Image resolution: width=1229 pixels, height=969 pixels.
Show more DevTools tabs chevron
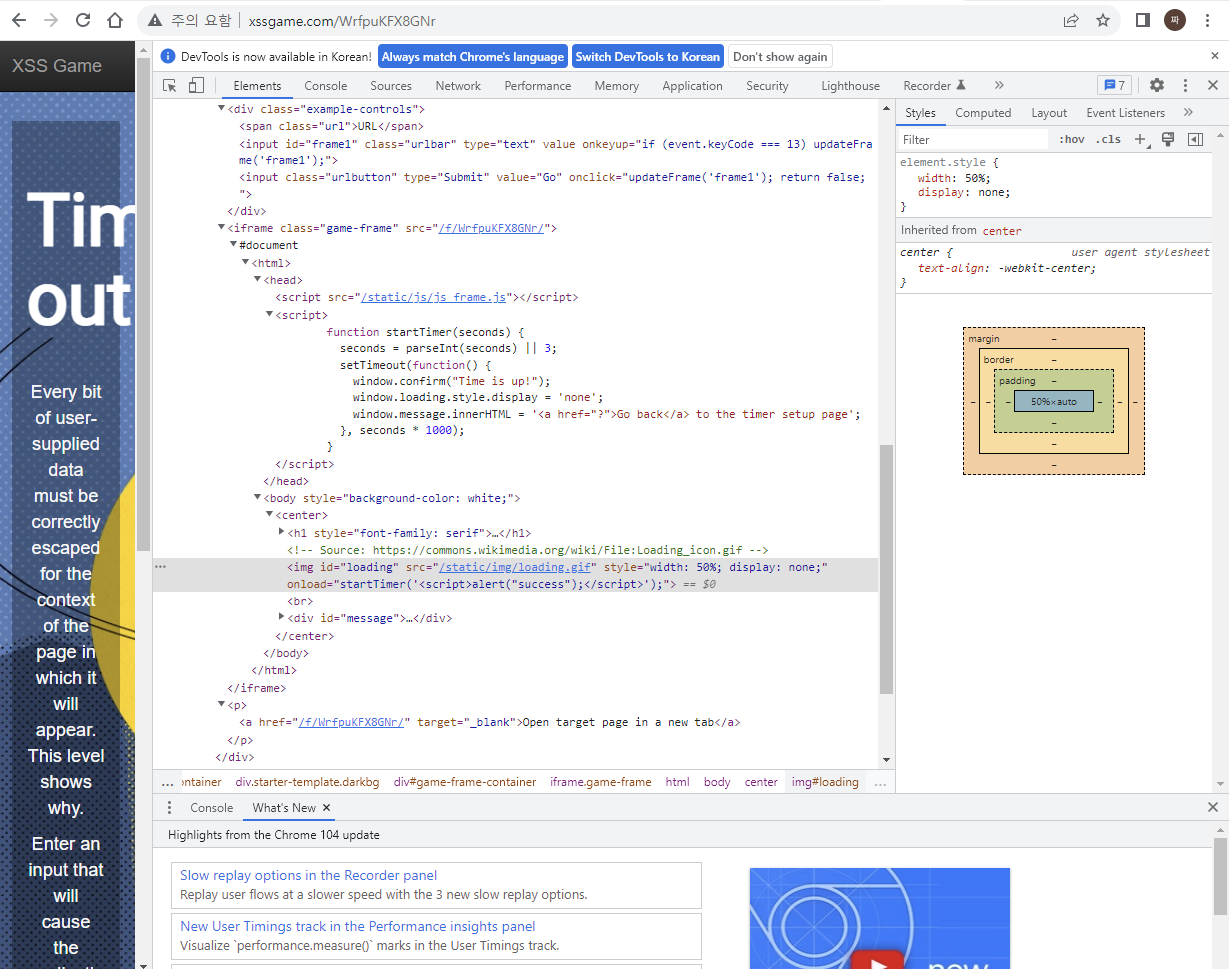pyautogui.click(x=998, y=86)
